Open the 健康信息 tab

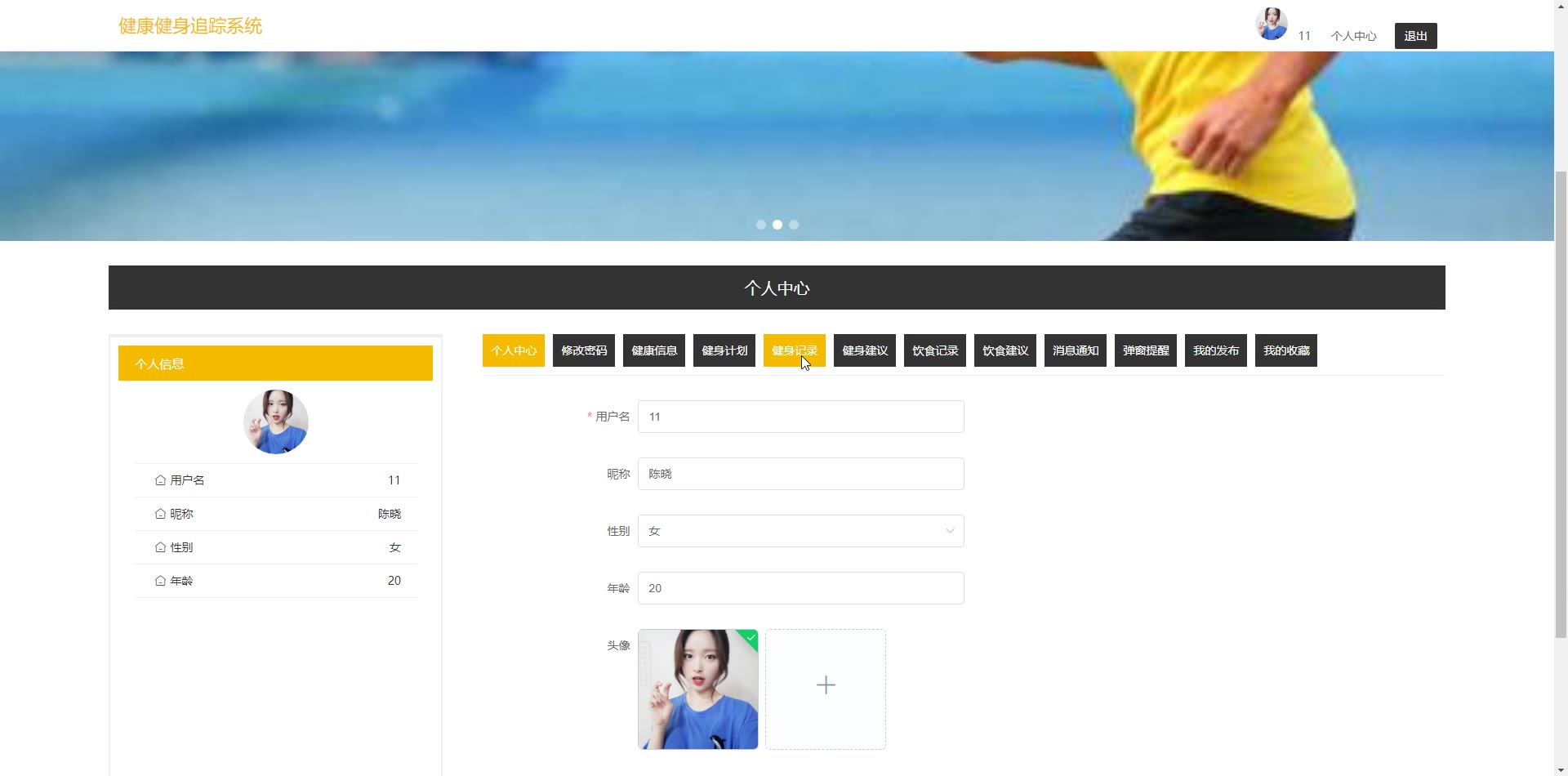click(654, 350)
